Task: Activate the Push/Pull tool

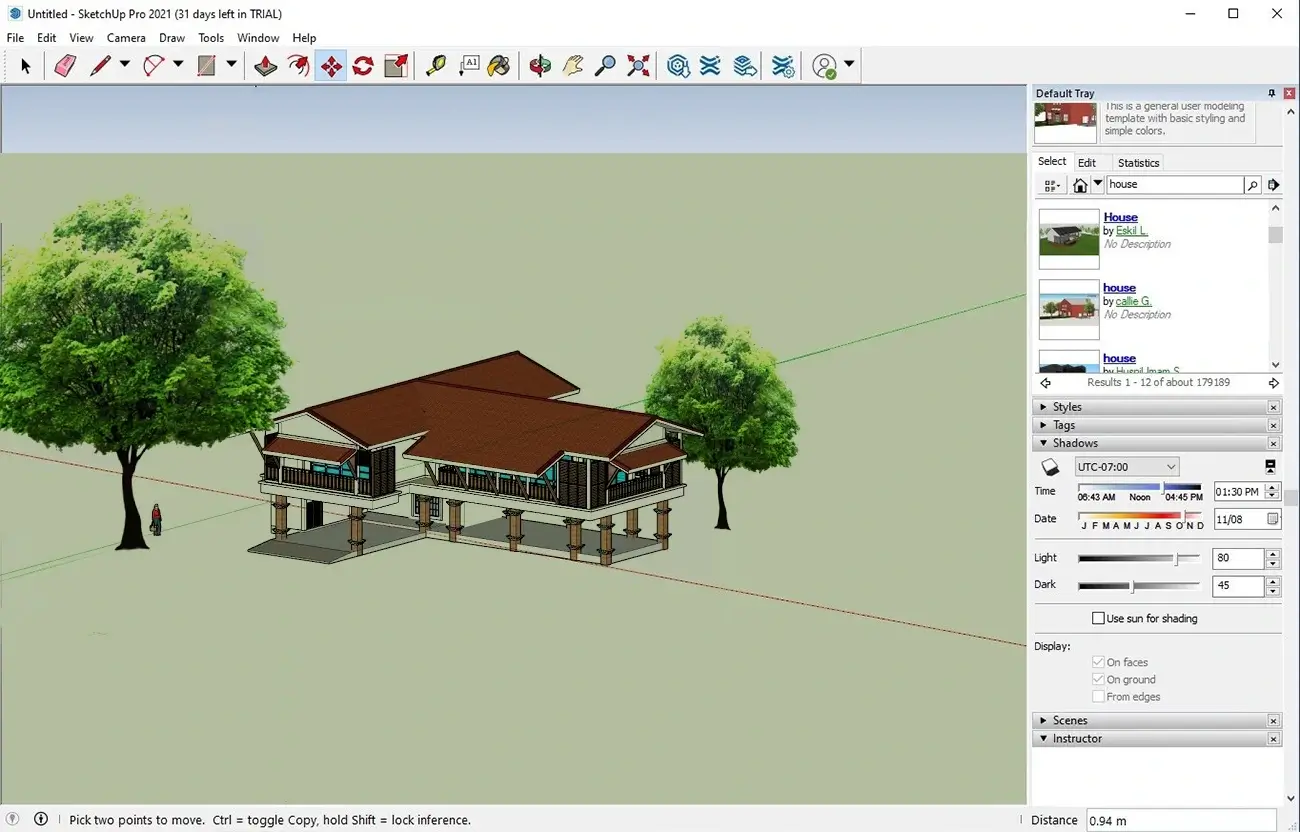Action: pyautogui.click(x=264, y=65)
